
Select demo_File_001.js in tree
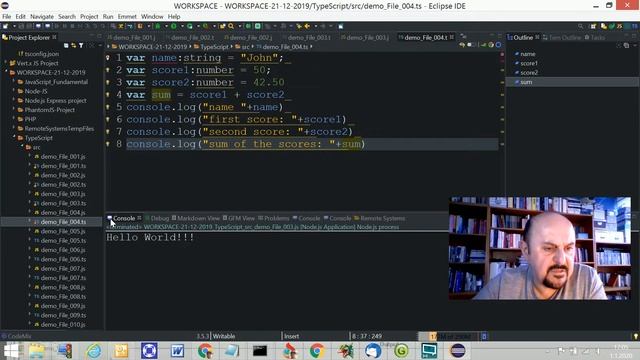tap(63, 157)
